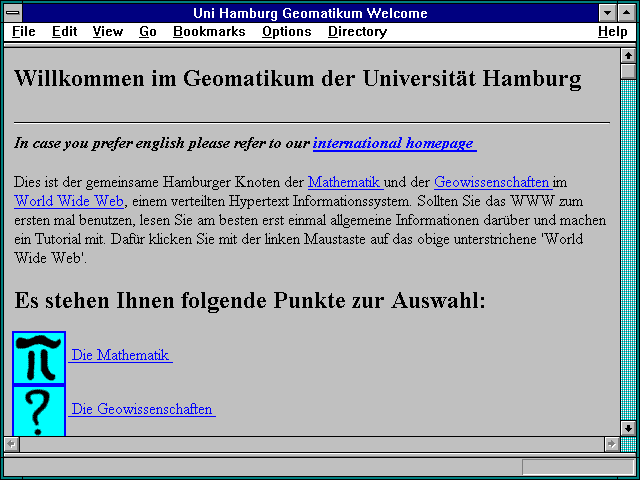Click the Mathematik link in the paragraph
The image size is (640, 480).
[x=345, y=182]
